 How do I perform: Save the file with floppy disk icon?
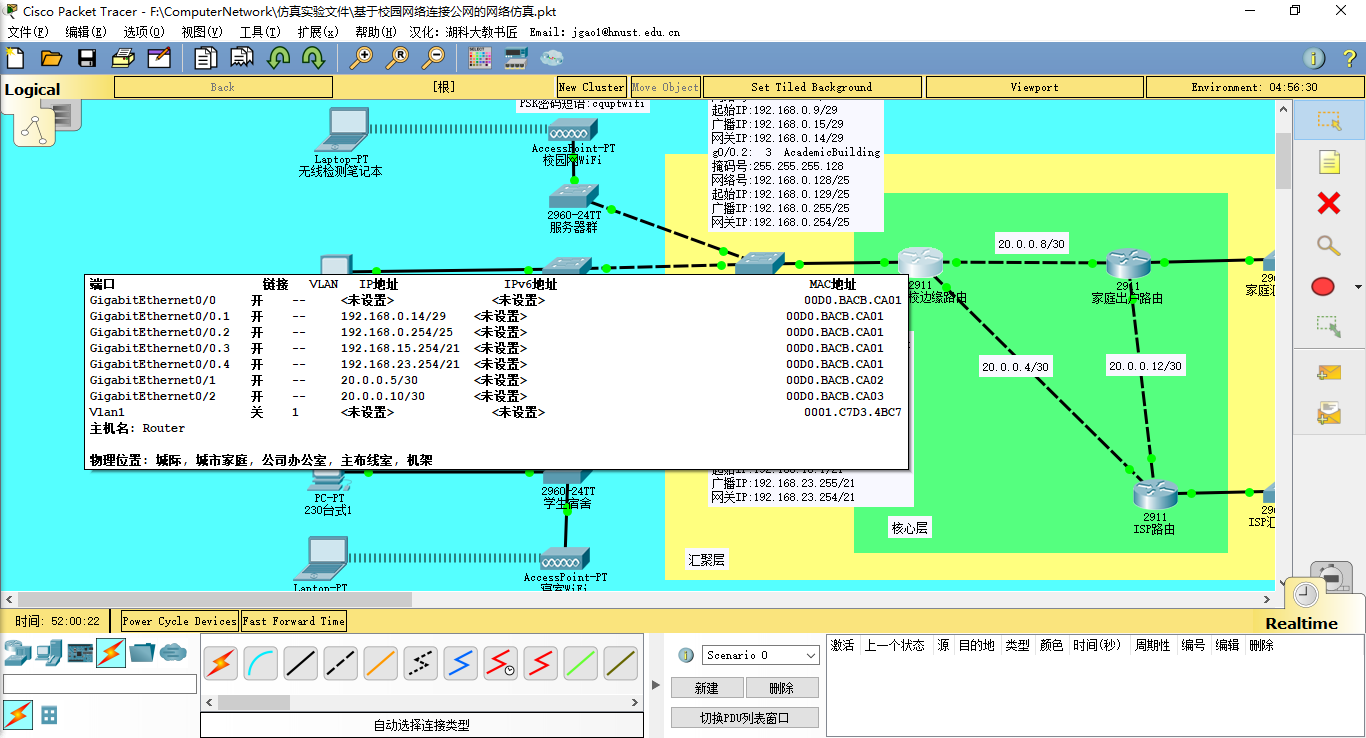(x=87, y=58)
